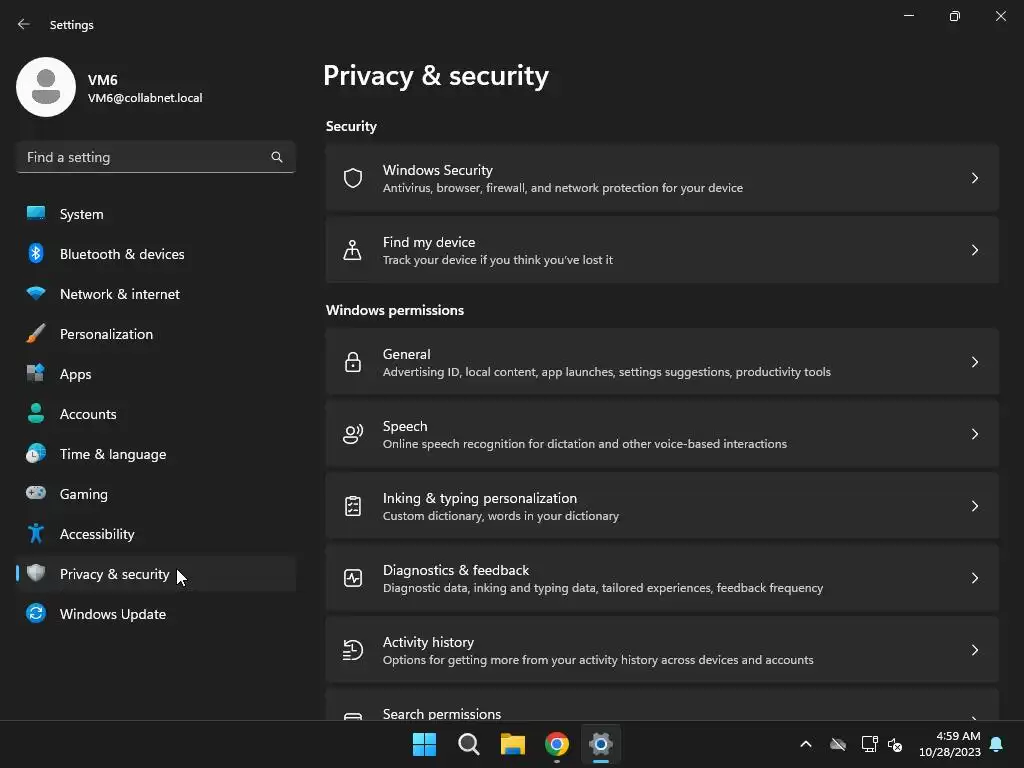This screenshot has width=1024, height=768.
Task: Open Activity history settings
Action: (662, 650)
